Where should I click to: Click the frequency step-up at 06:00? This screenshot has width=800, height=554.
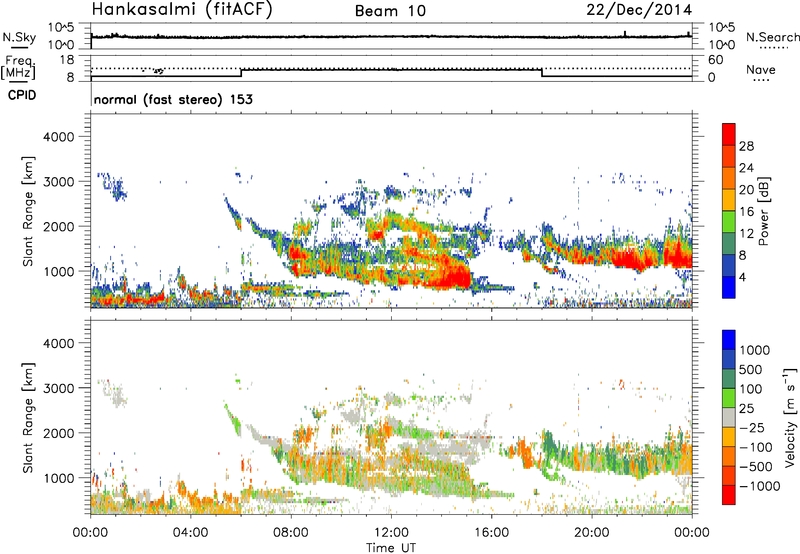(x=241, y=73)
